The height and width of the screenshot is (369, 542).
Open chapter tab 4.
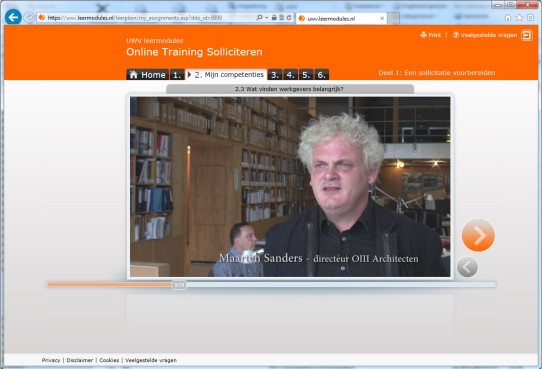tap(290, 75)
